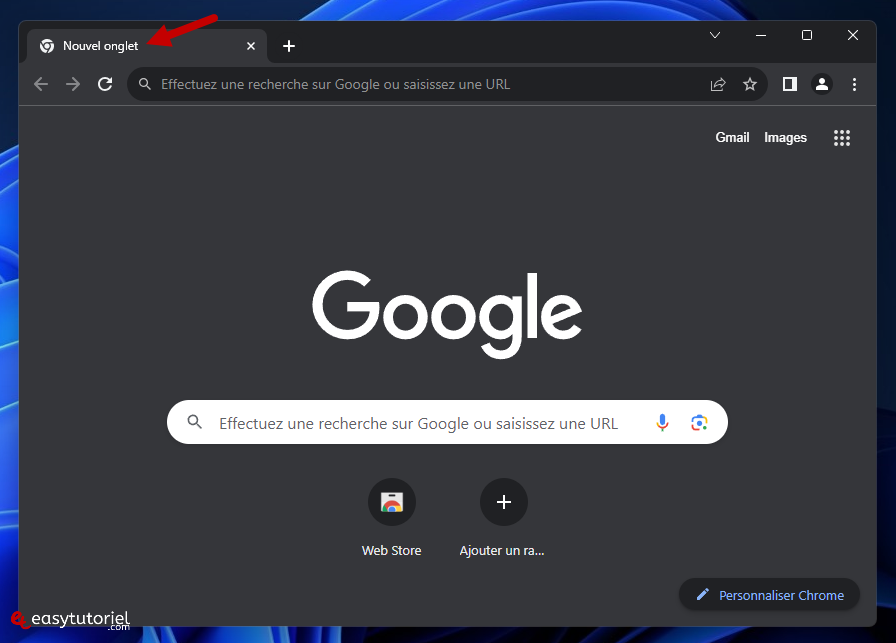Click the Google logo
The height and width of the screenshot is (643, 896).
point(447,314)
